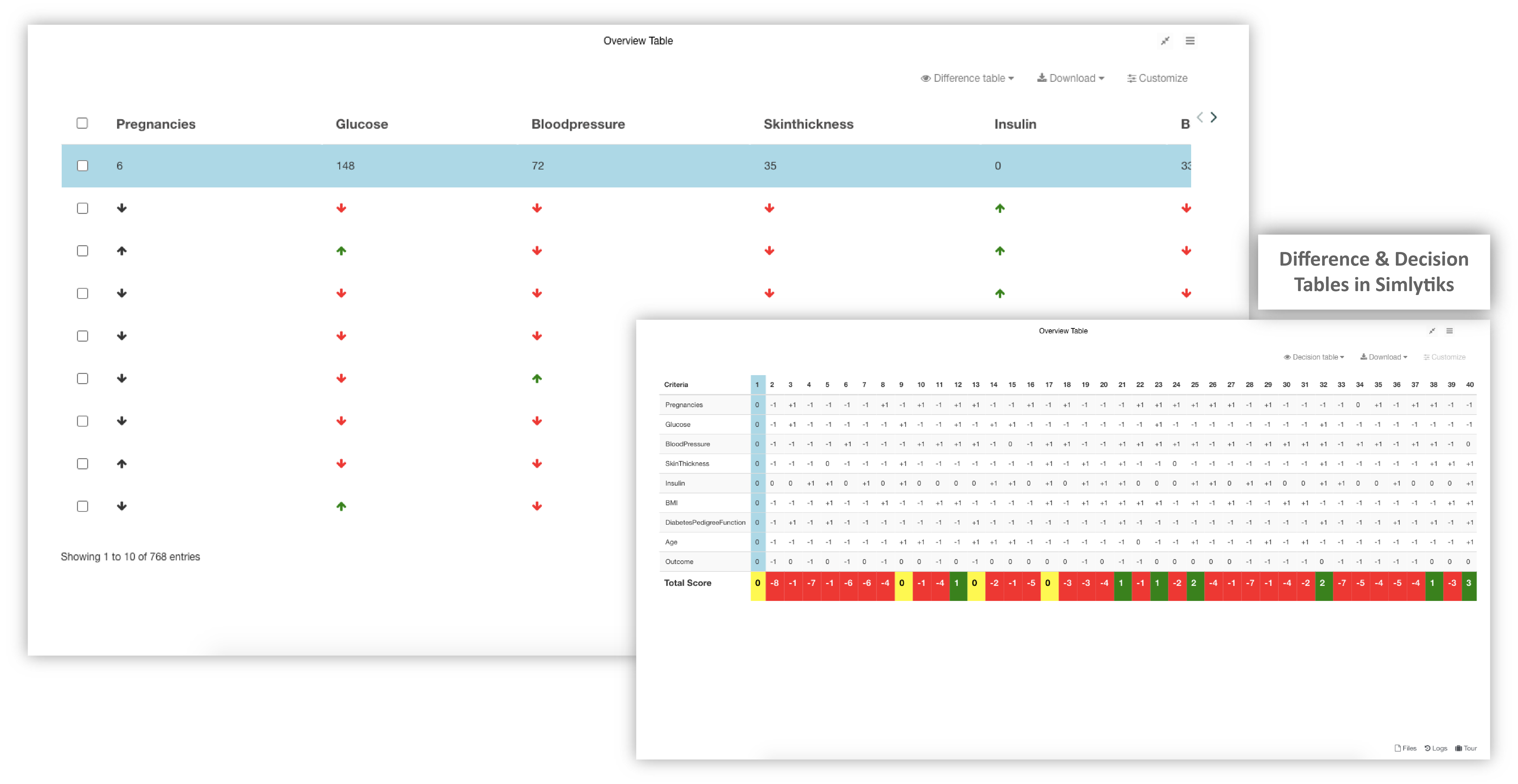Go to previous columns with left chevron
Screen dimensions: 1518x784
[1200, 117]
